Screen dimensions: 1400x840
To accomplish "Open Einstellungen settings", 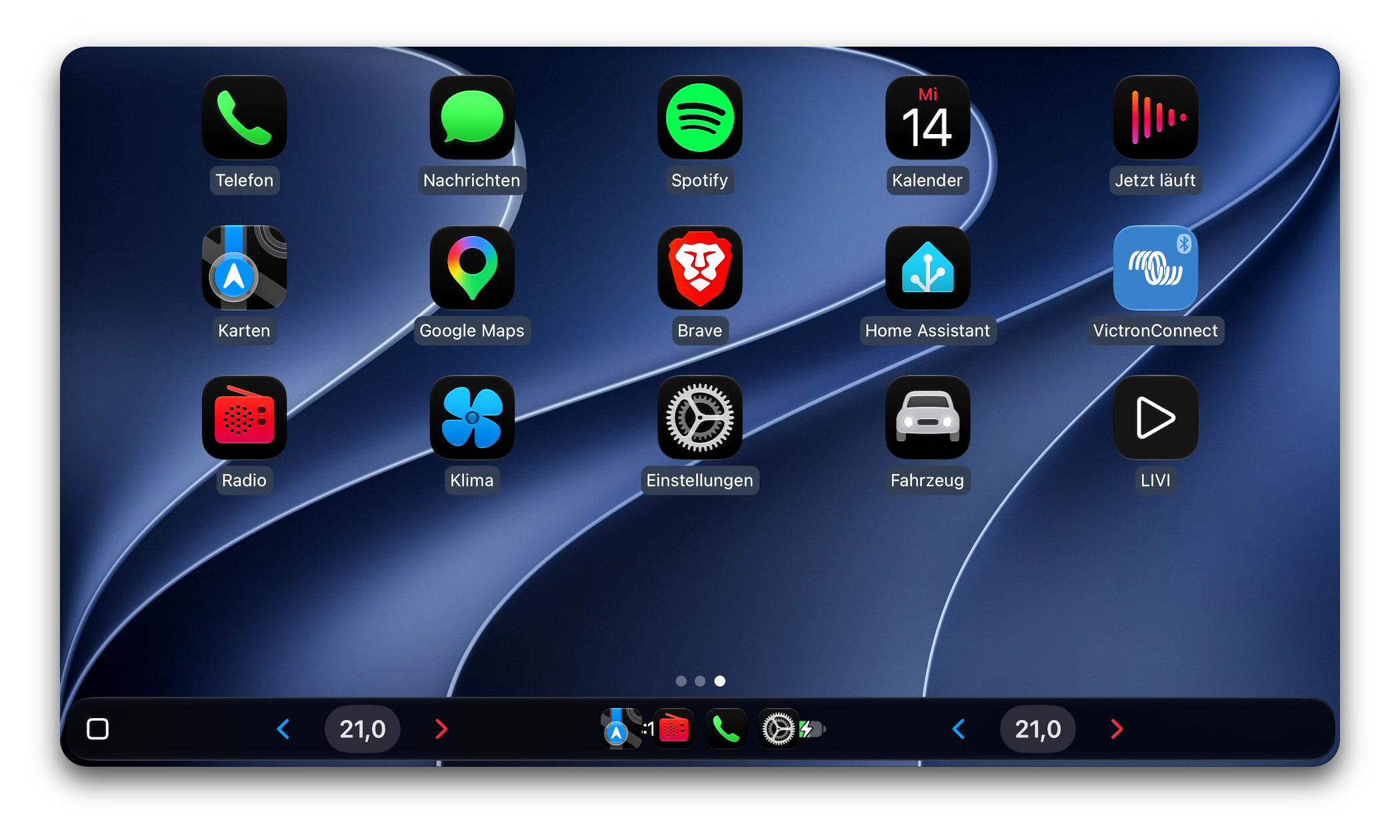I will coord(700,418).
